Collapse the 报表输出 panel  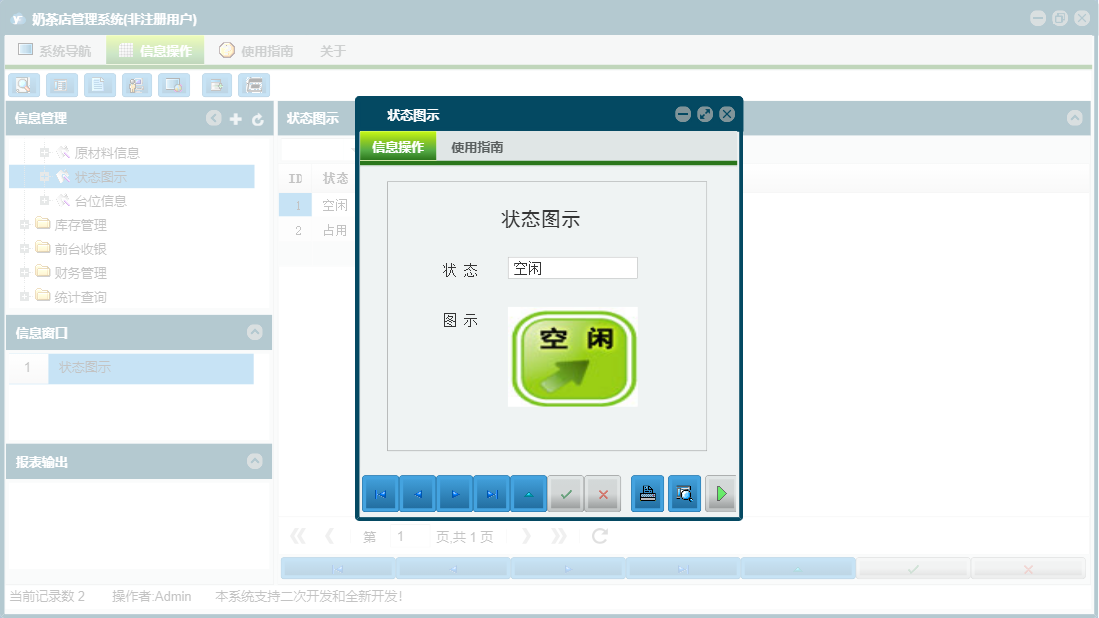point(257,461)
